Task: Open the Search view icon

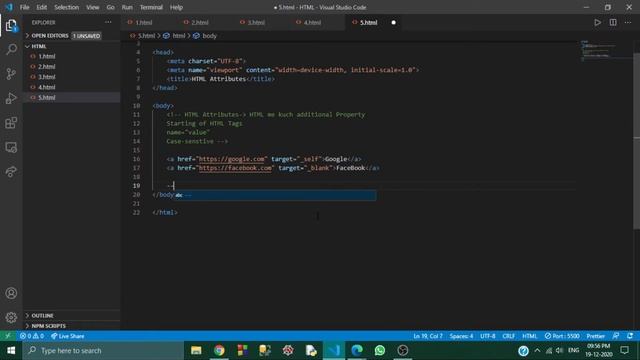Action: click(x=11, y=49)
